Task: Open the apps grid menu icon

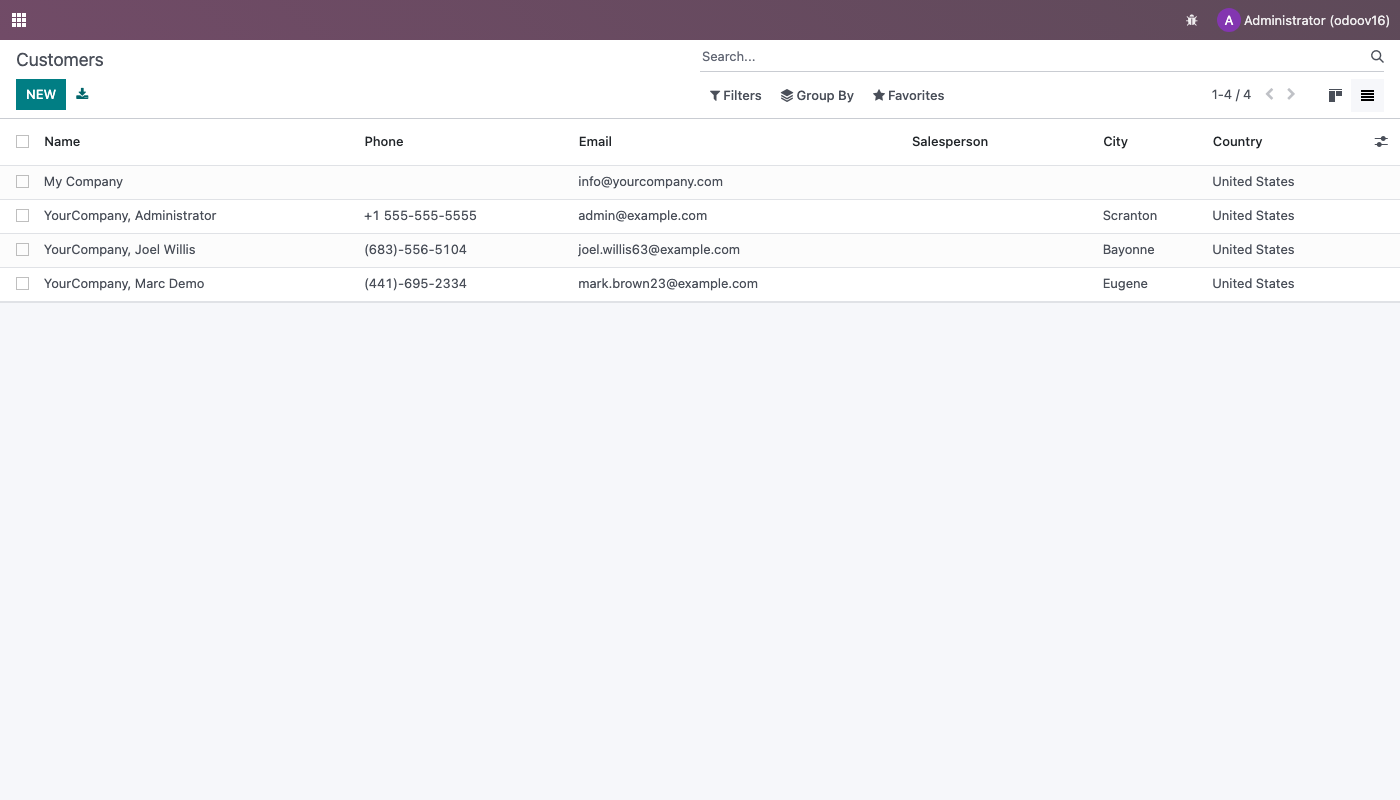Action: (x=19, y=20)
